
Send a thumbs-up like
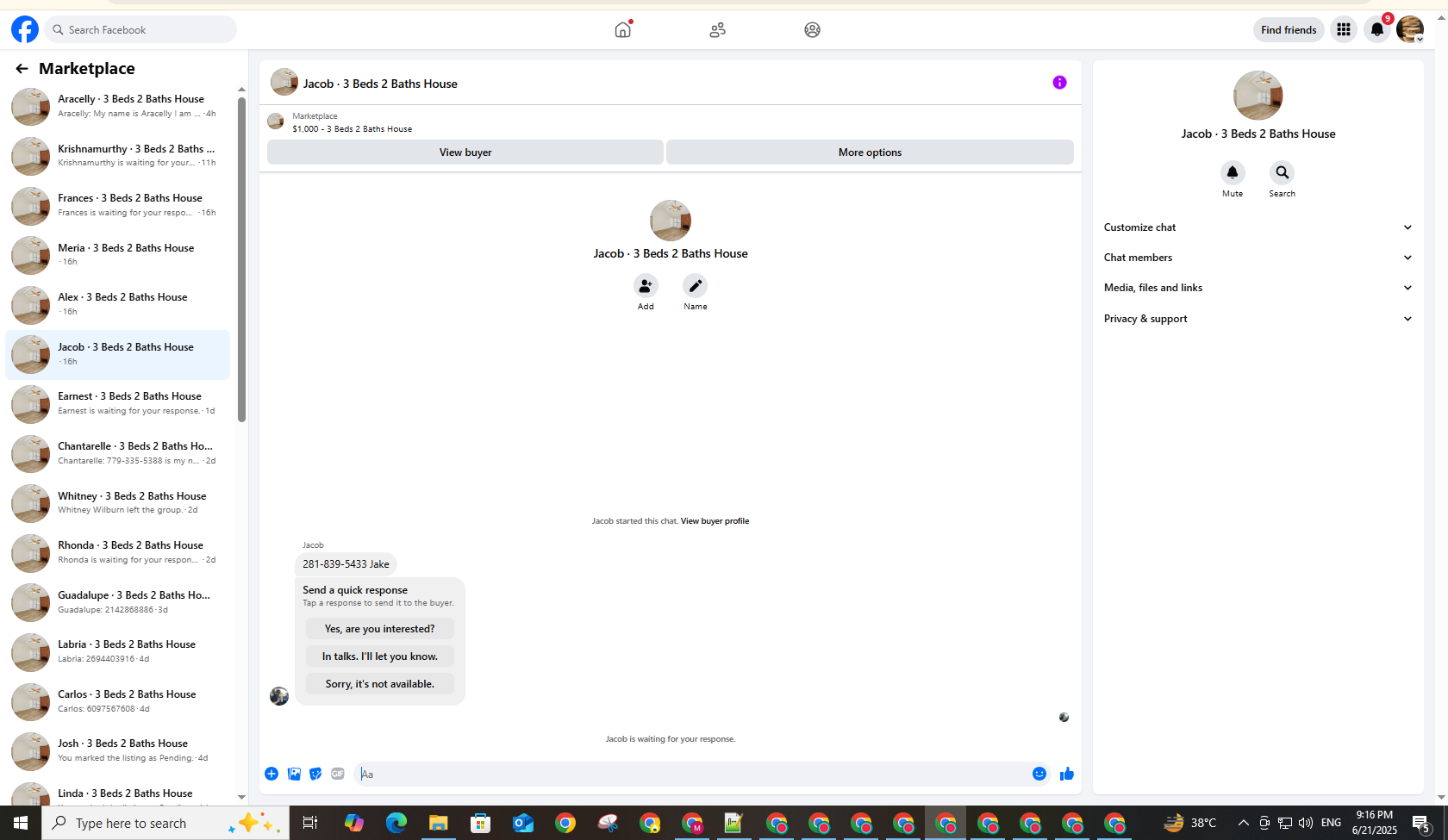pyautogui.click(x=1067, y=774)
